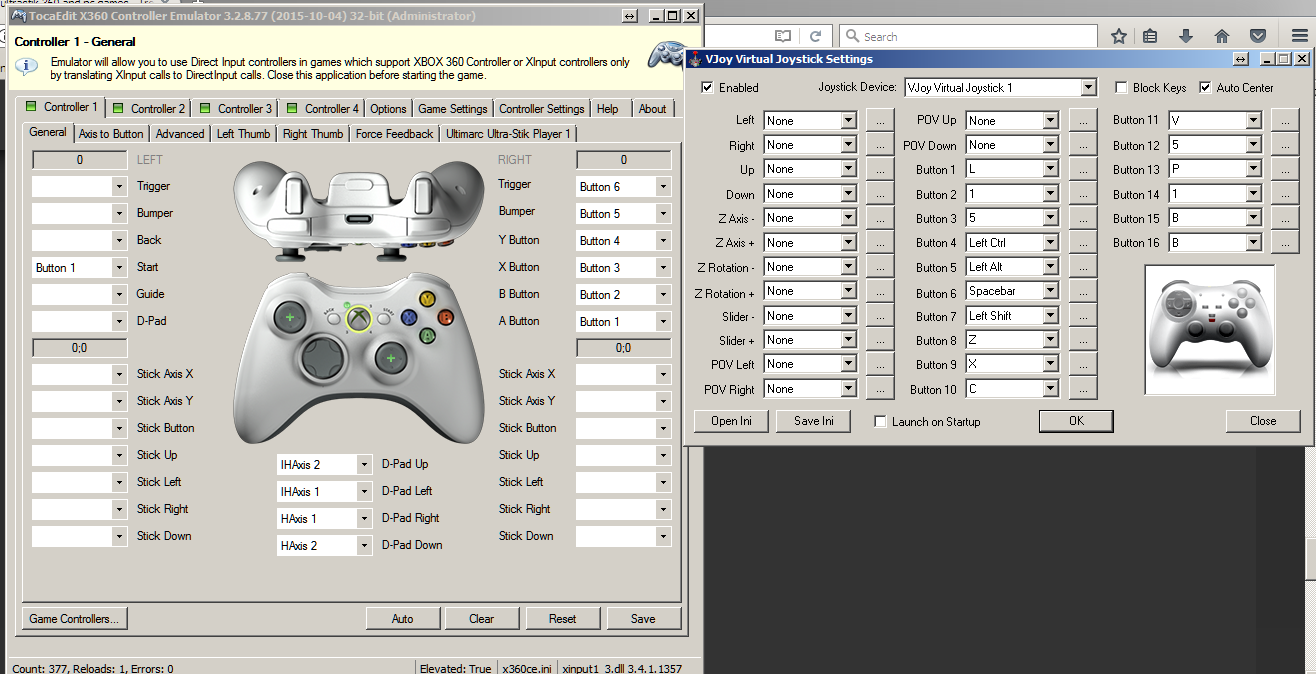Enable the Block Keys checkbox
Image resolution: width=1316 pixels, height=674 pixels.
point(1122,88)
